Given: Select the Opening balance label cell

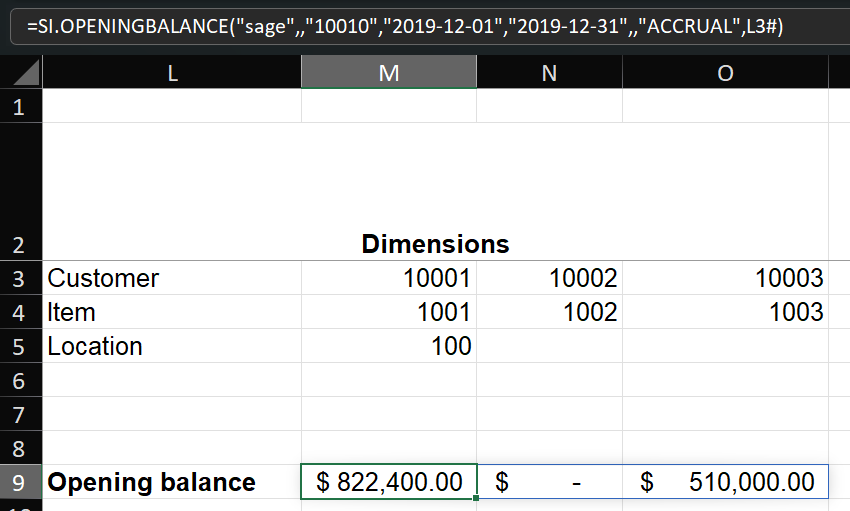Looking at the screenshot, I should click(x=172, y=482).
